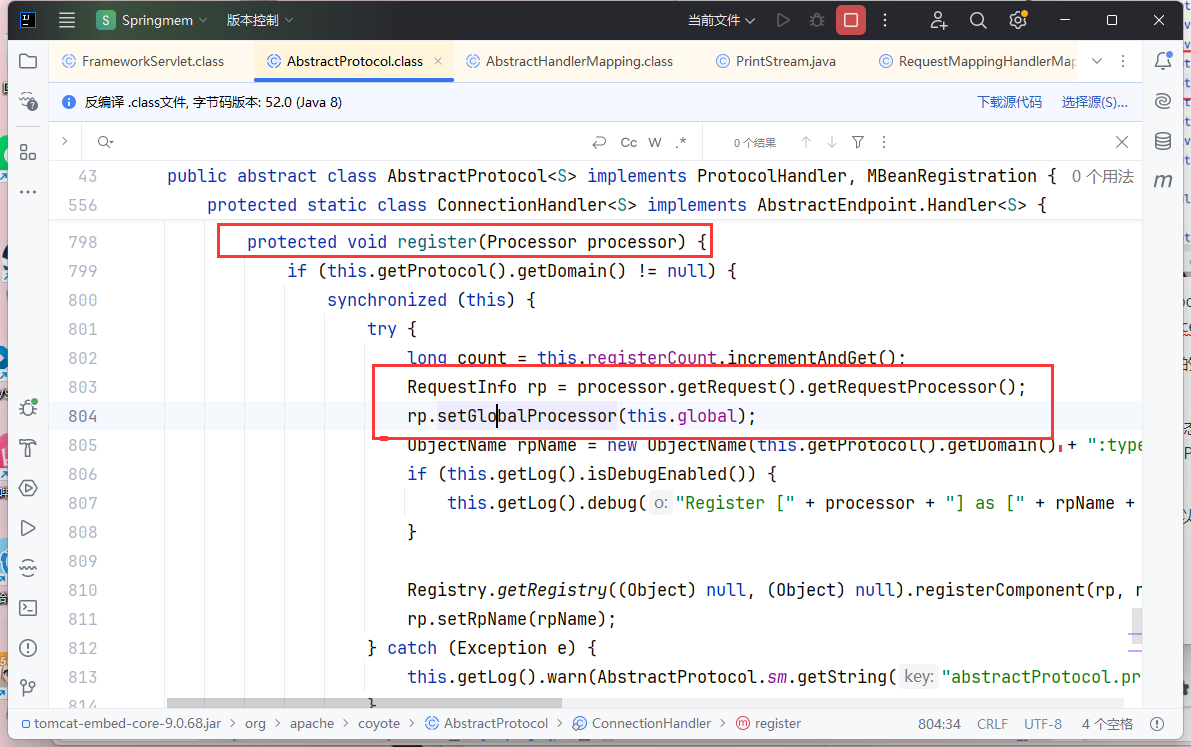Open the Database tool window on right sidebar

[1163, 141]
